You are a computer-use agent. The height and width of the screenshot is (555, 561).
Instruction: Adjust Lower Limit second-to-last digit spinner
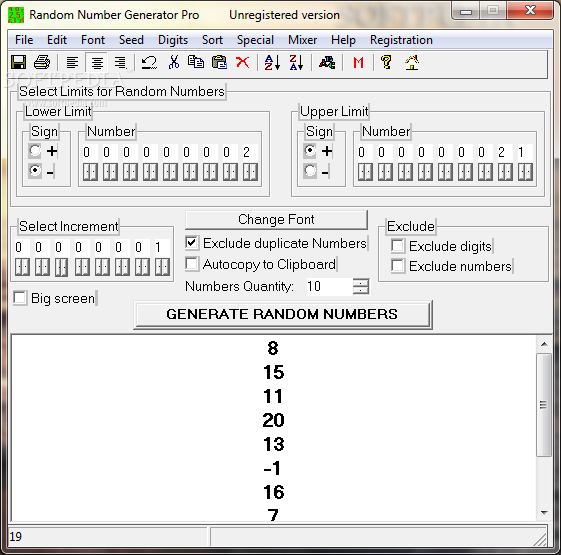point(230,172)
